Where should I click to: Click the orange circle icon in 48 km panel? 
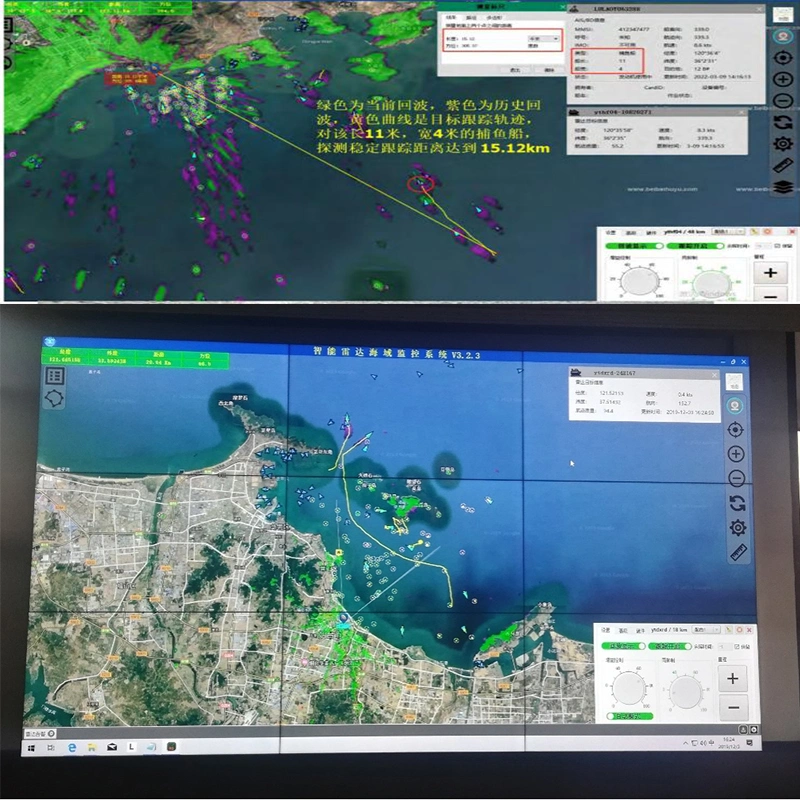click(767, 232)
